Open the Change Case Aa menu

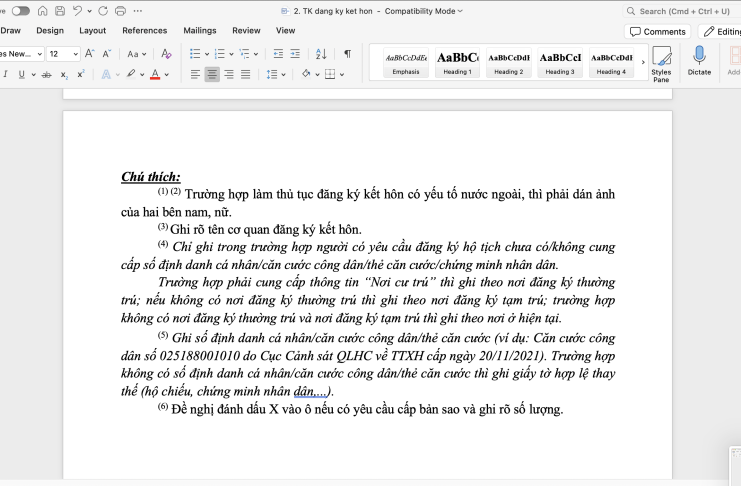[x=137, y=54]
